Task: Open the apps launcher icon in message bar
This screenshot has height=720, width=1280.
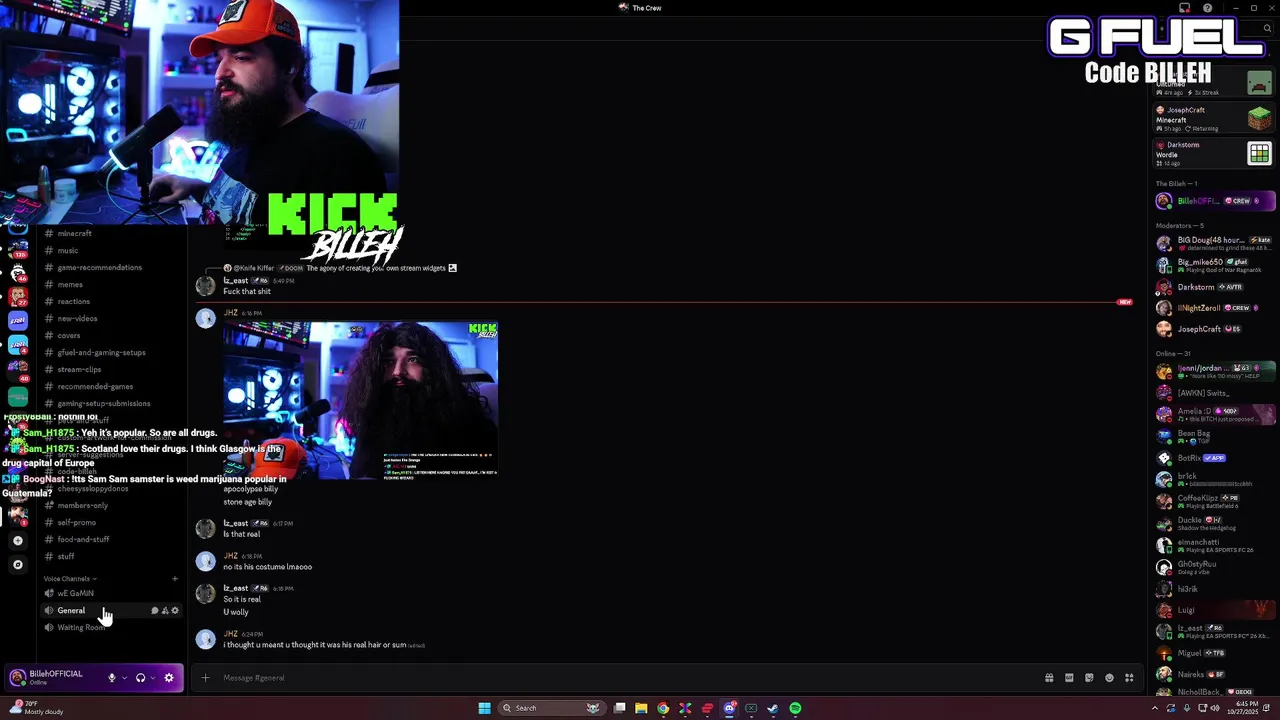Action: [x=1129, y=678]
